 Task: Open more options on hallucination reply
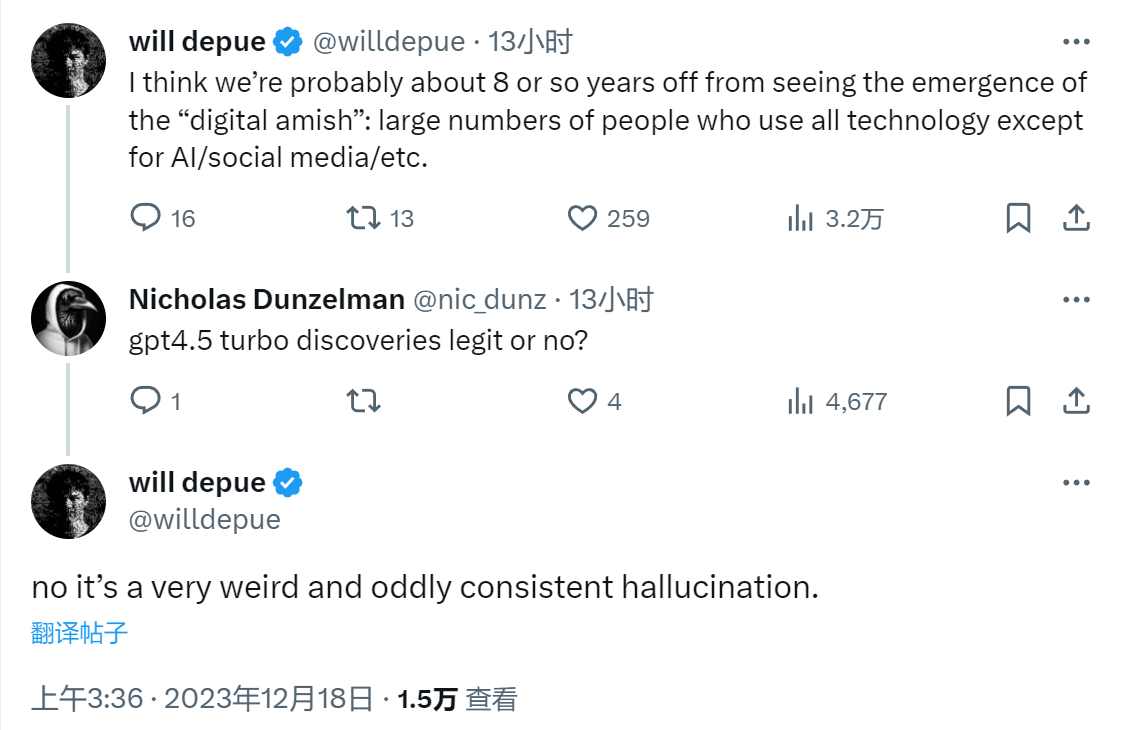pyautogui.click(x=1075, y=482)
